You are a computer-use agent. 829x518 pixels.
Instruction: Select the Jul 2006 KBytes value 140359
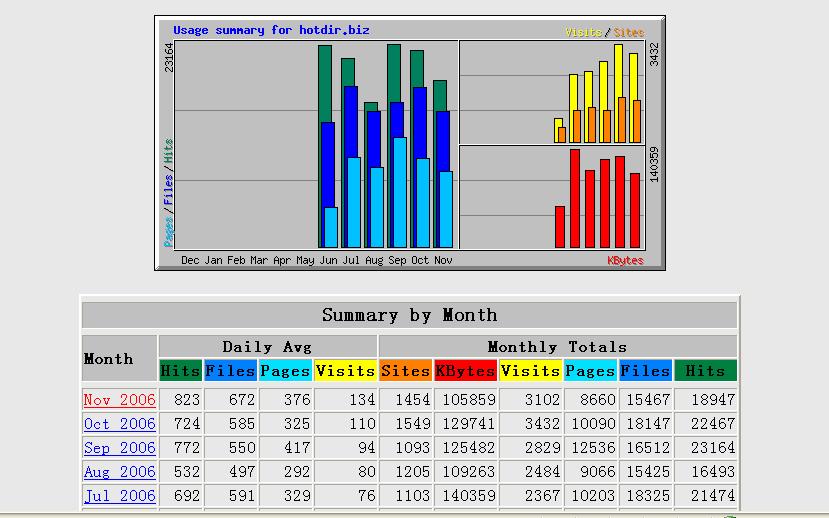469,496
